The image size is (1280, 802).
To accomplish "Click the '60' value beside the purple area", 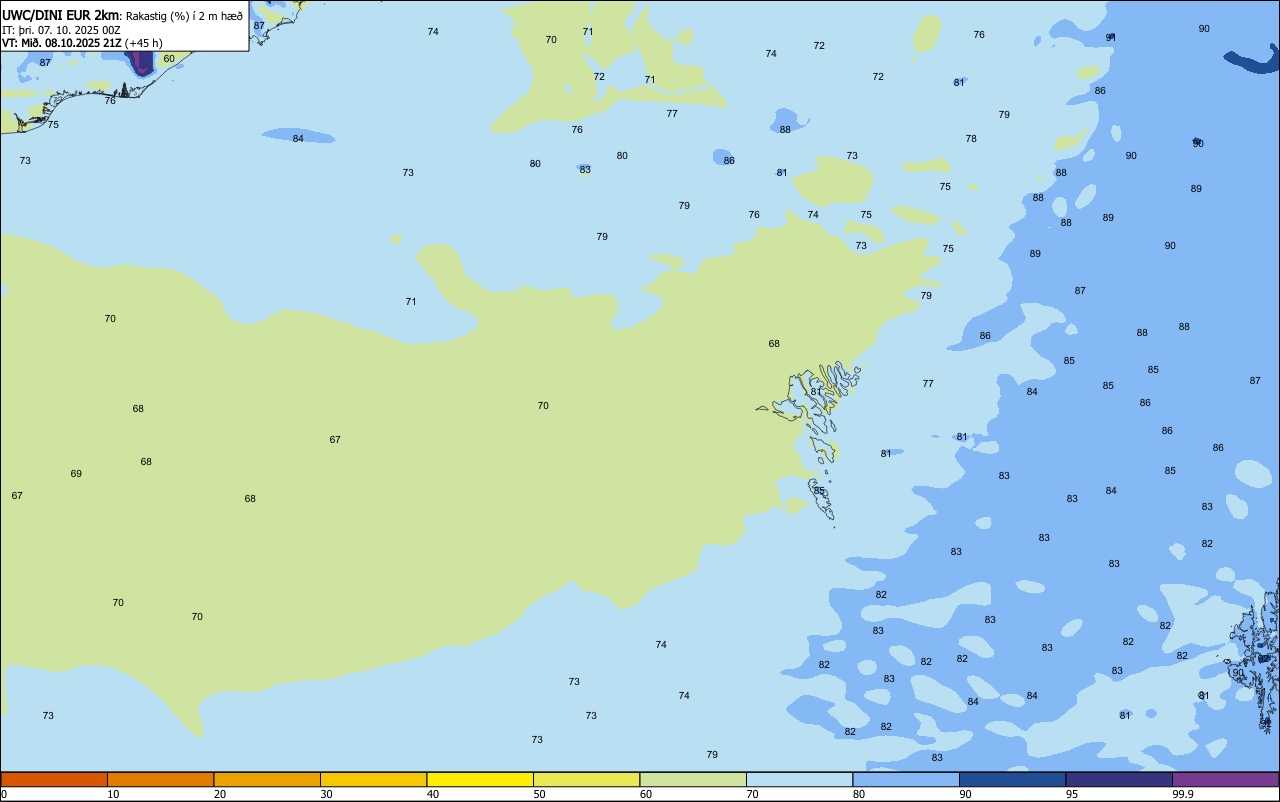I will tap(169, 59).
